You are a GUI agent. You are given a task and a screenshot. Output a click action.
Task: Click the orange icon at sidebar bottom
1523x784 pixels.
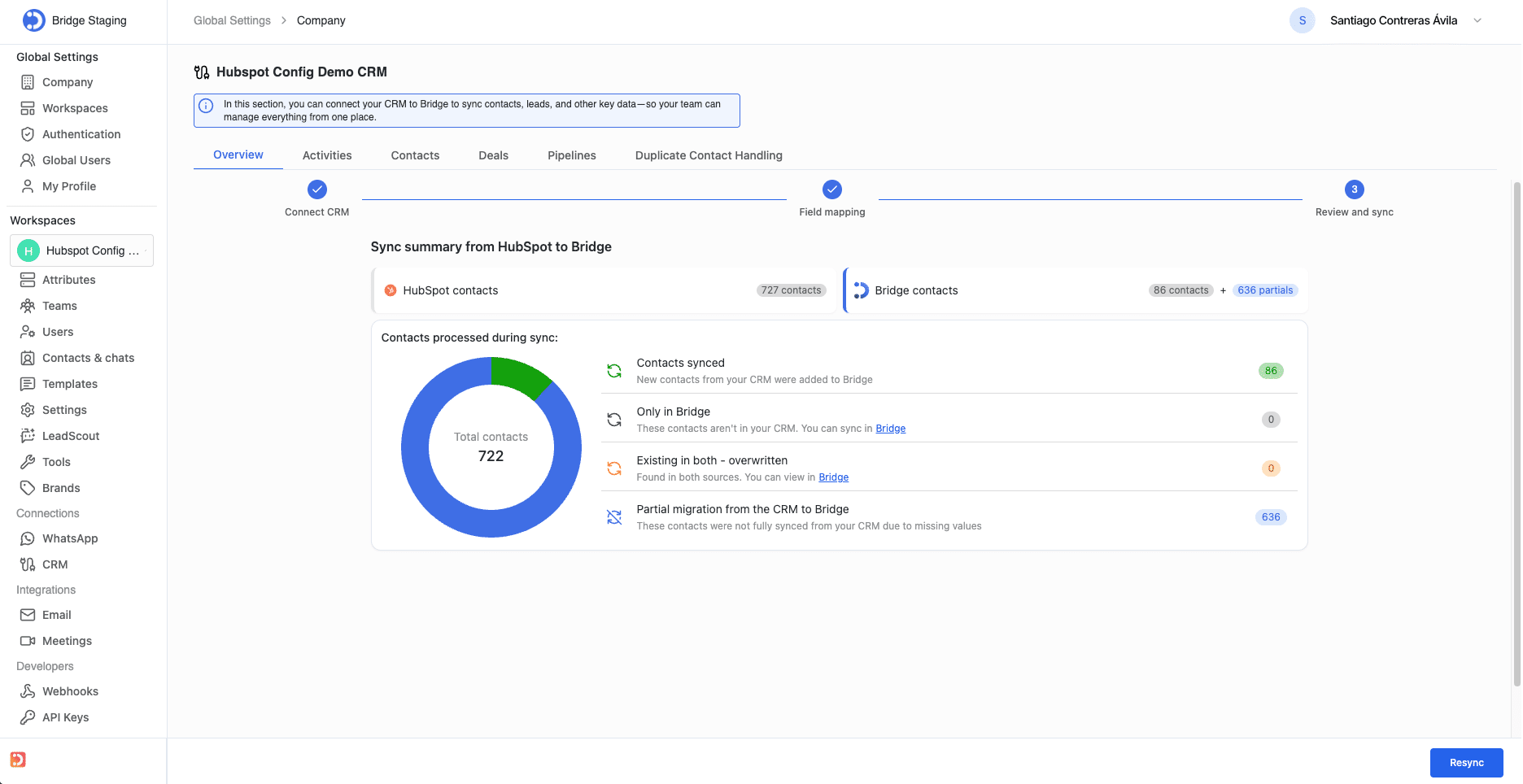tap(18, 760)
